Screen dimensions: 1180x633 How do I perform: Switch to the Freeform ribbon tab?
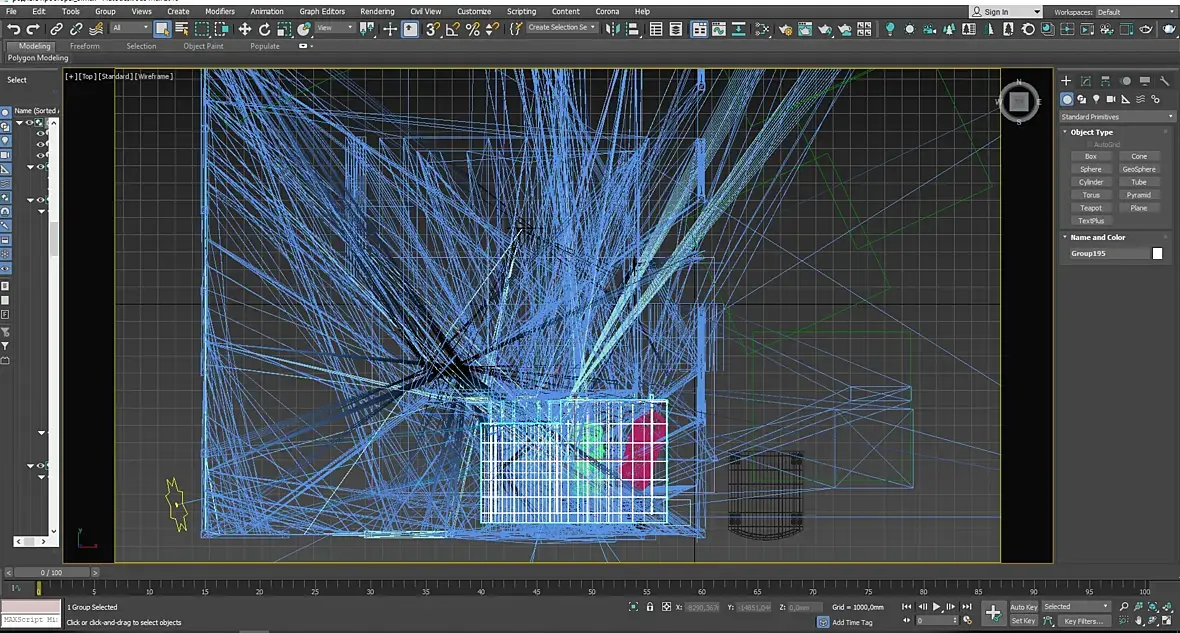click(x=85, y=46)
